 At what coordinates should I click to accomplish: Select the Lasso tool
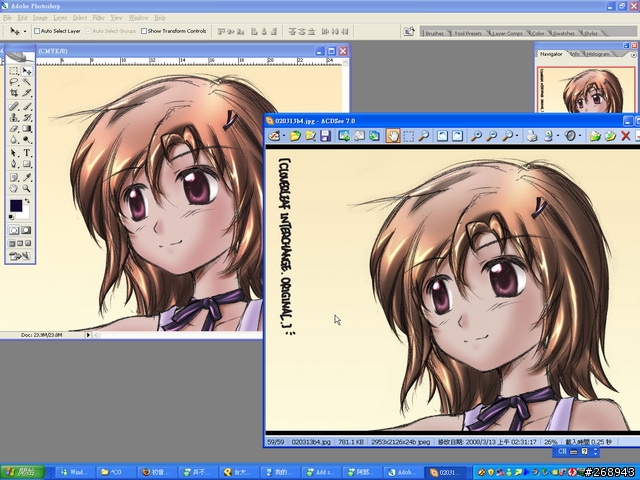13,82
